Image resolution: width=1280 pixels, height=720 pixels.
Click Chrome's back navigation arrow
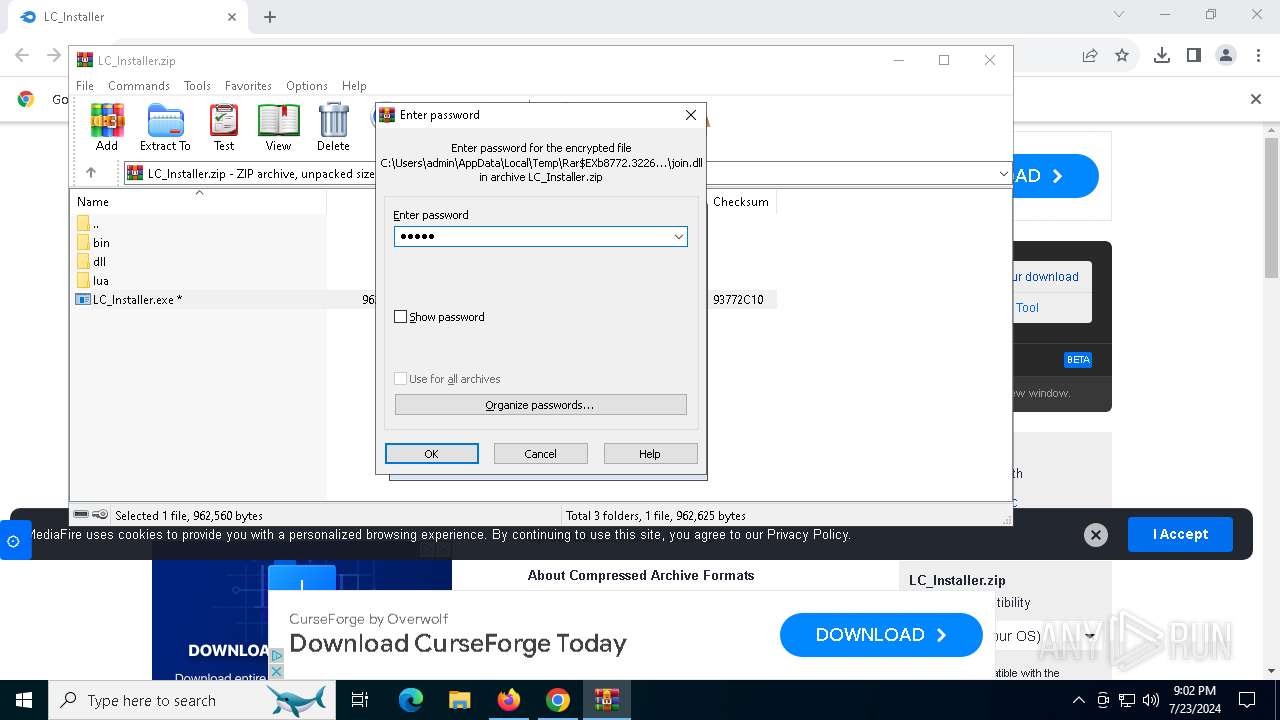(22, 56)
